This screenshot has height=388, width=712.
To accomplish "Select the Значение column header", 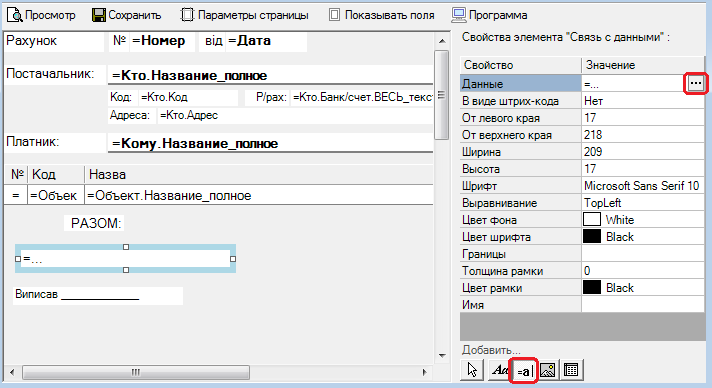I will tap(643, 65).
